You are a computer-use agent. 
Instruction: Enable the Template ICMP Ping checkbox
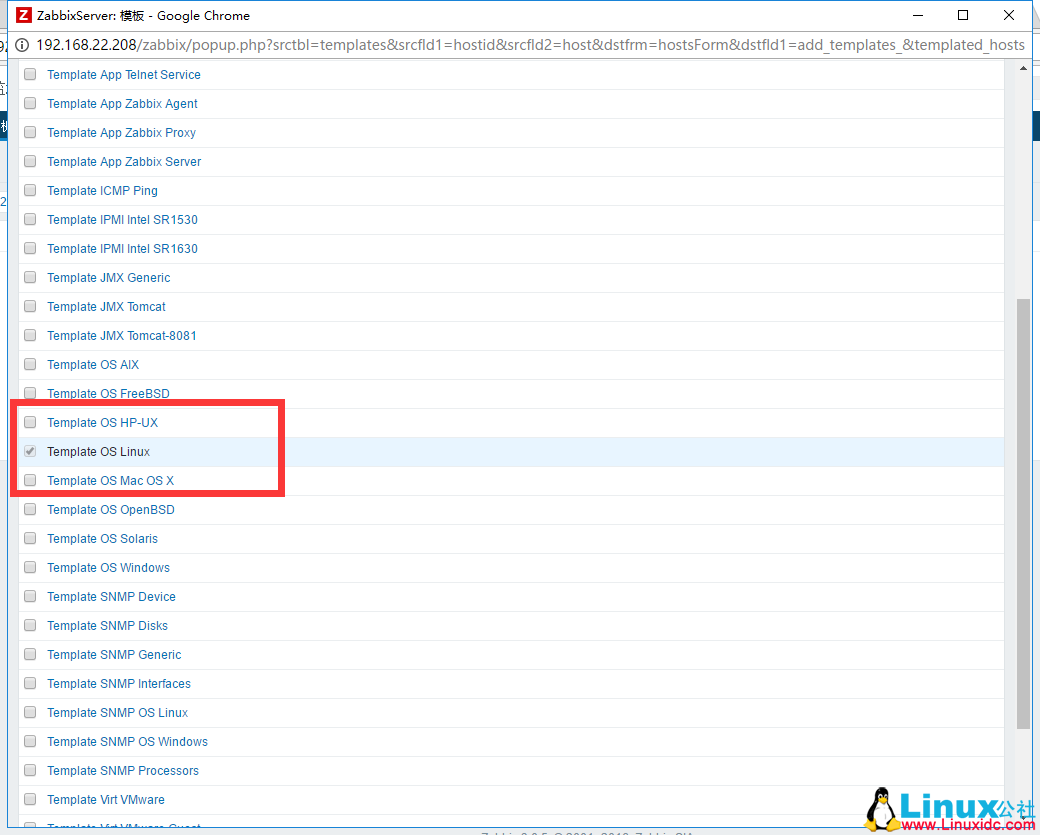pyautogui.click(x=30, y=190)
